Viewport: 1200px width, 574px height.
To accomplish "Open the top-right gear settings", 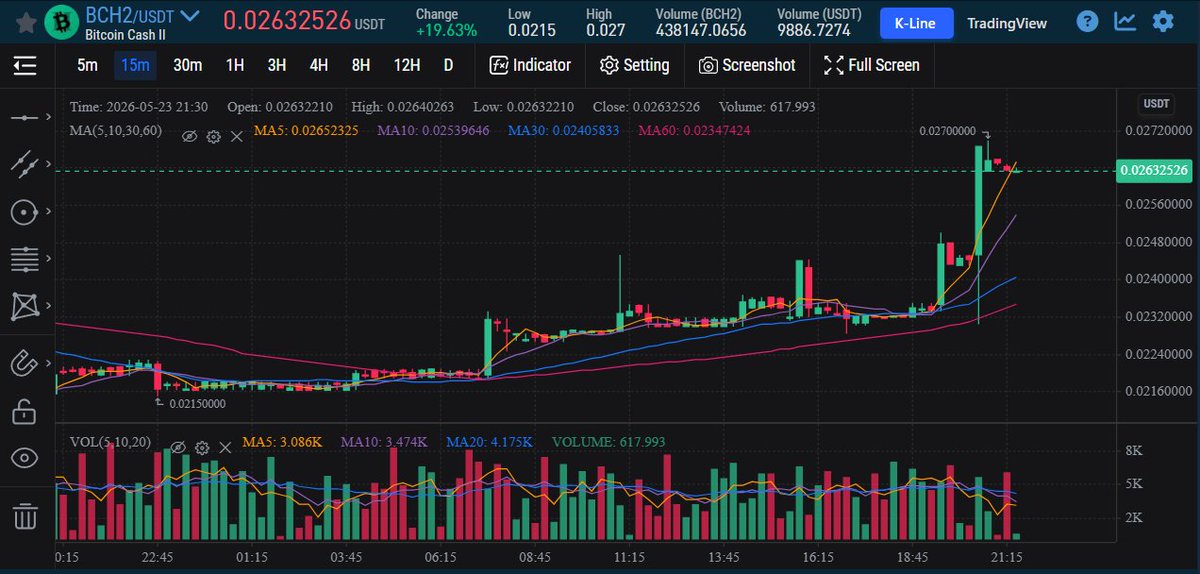I will point(1163,21).
